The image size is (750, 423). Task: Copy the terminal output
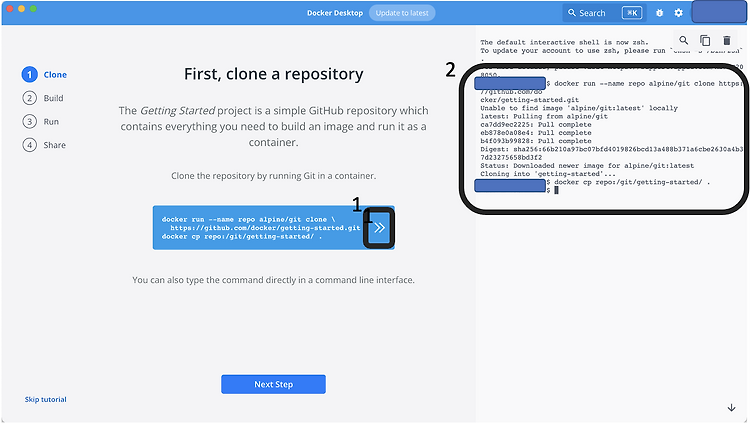705,40
